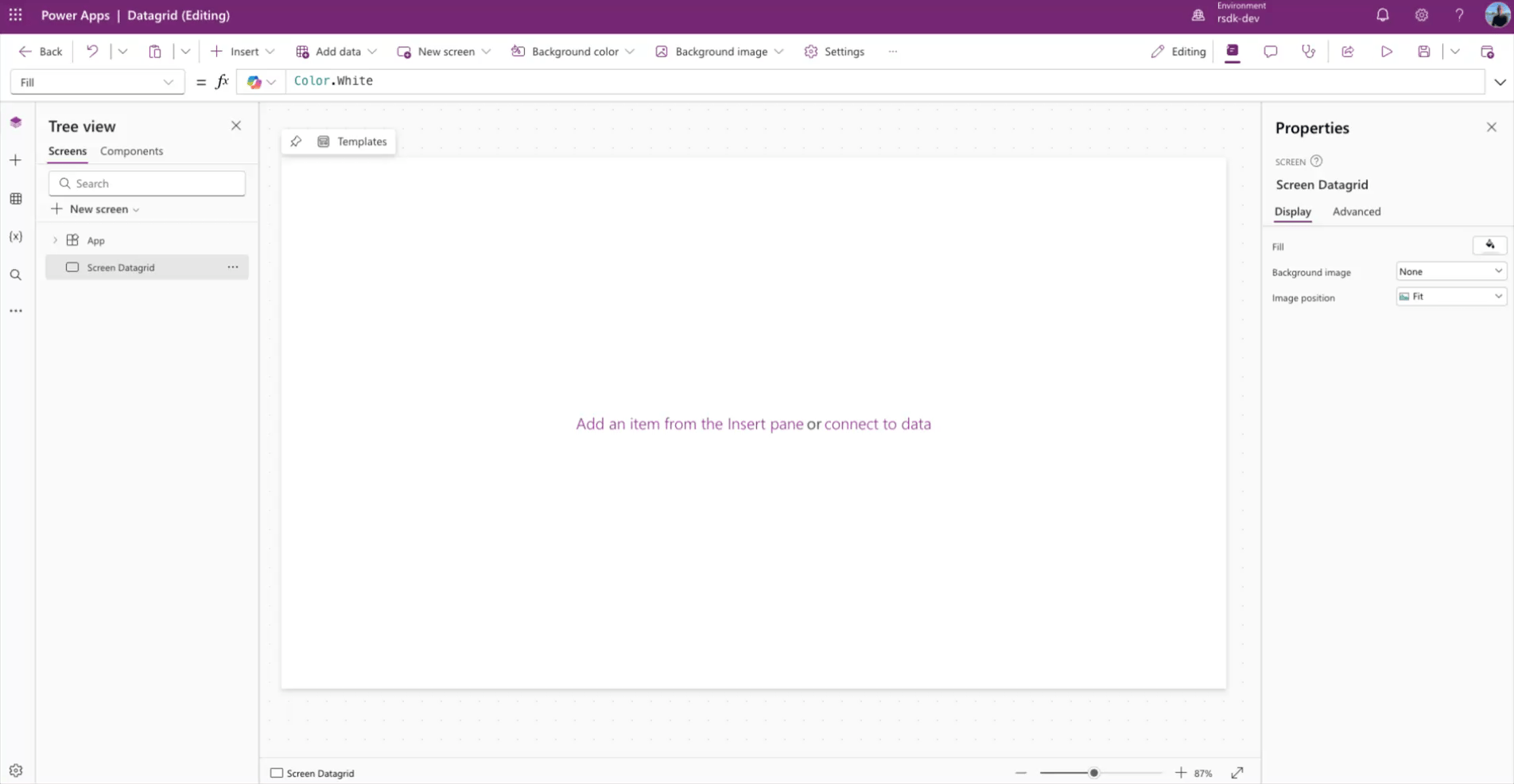Screen dimensions: 1514x784
Task: Click the Publish icon
Action: point(1487,52)
